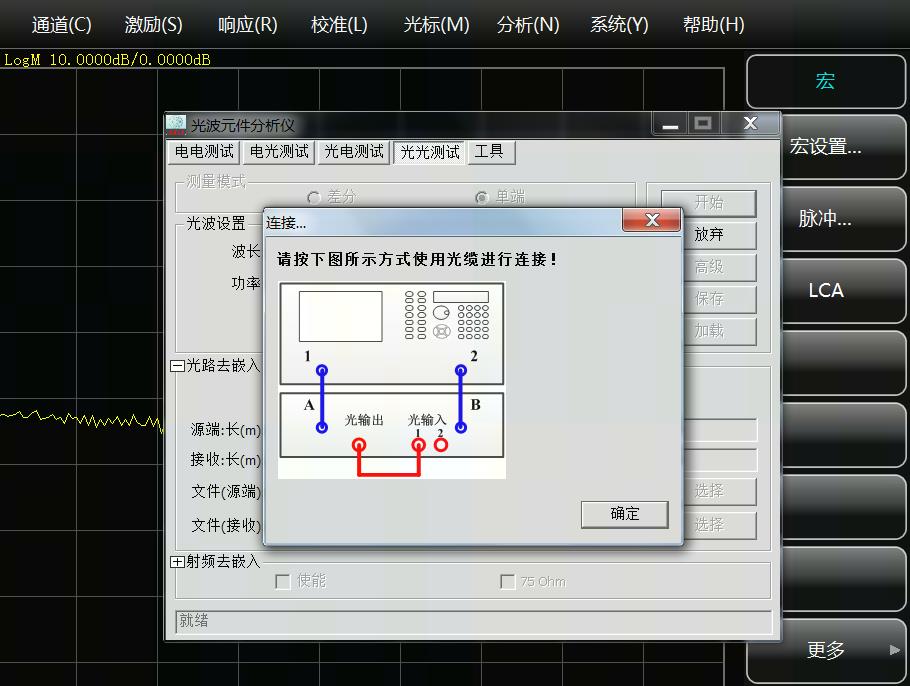Open the 校准(L) menu
The width and height of the screenshot is (910, 686).
[x=339, y=25]
